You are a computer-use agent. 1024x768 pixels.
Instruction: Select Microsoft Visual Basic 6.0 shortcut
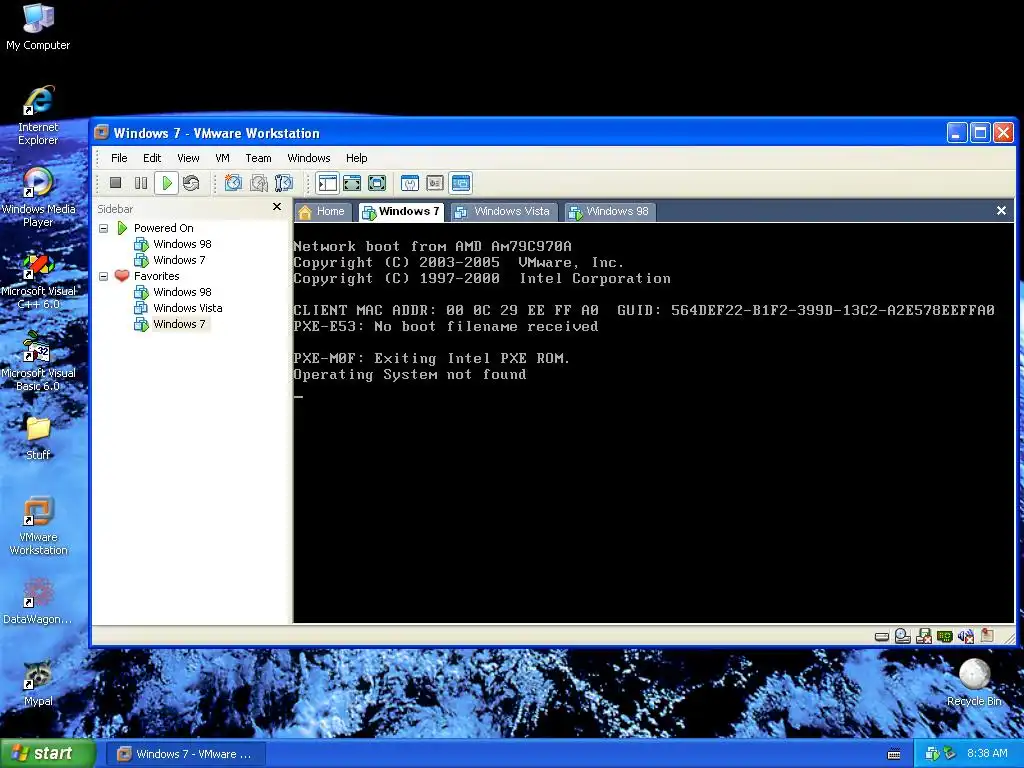tap(38, 361)
